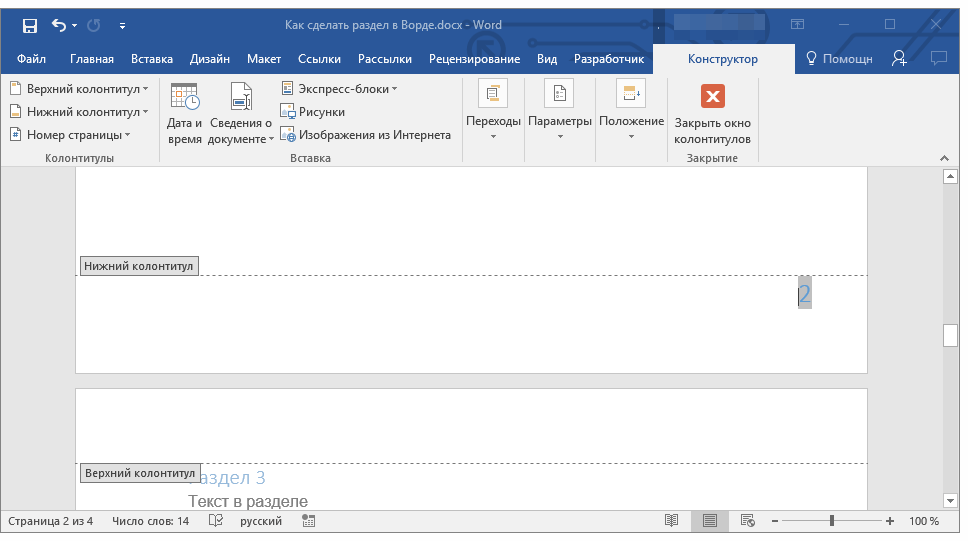Insert Изображения из Интернета online pictures

click(365, 135)
